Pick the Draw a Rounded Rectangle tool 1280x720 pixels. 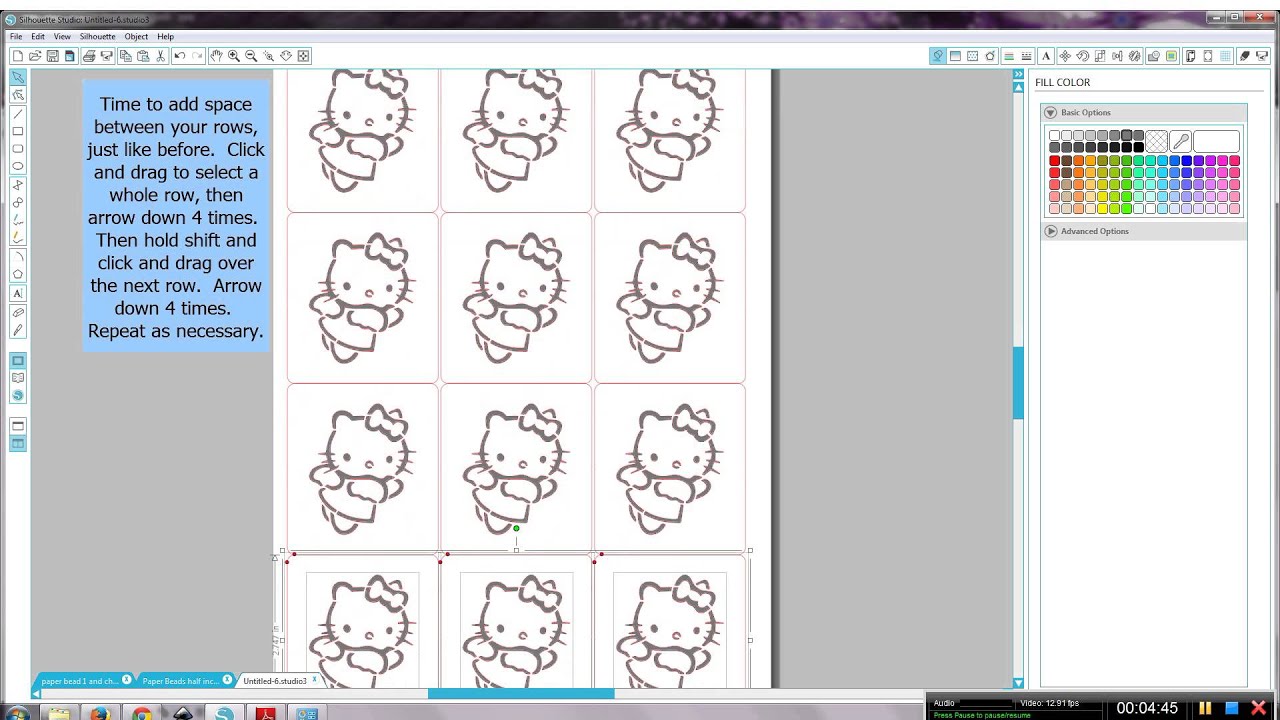click(18, 149)
